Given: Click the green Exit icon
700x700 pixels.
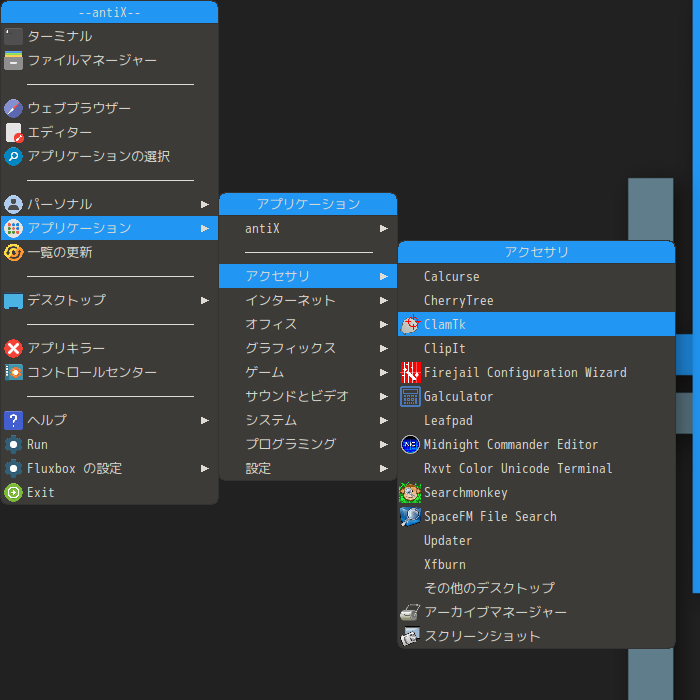Looking at the screenshot, I should point(13,492).
